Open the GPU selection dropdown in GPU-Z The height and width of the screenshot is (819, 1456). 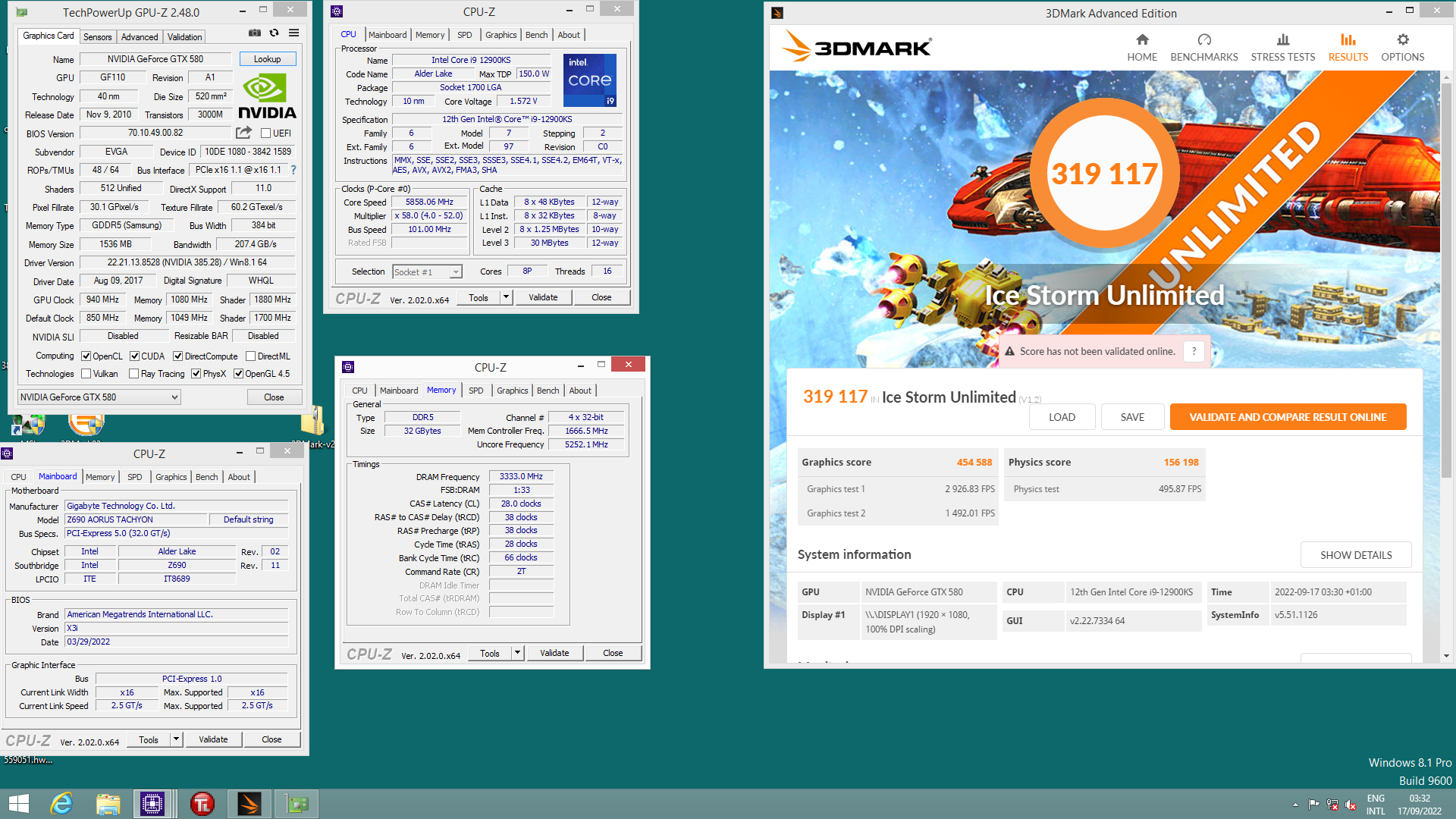(x=99, y=397)
